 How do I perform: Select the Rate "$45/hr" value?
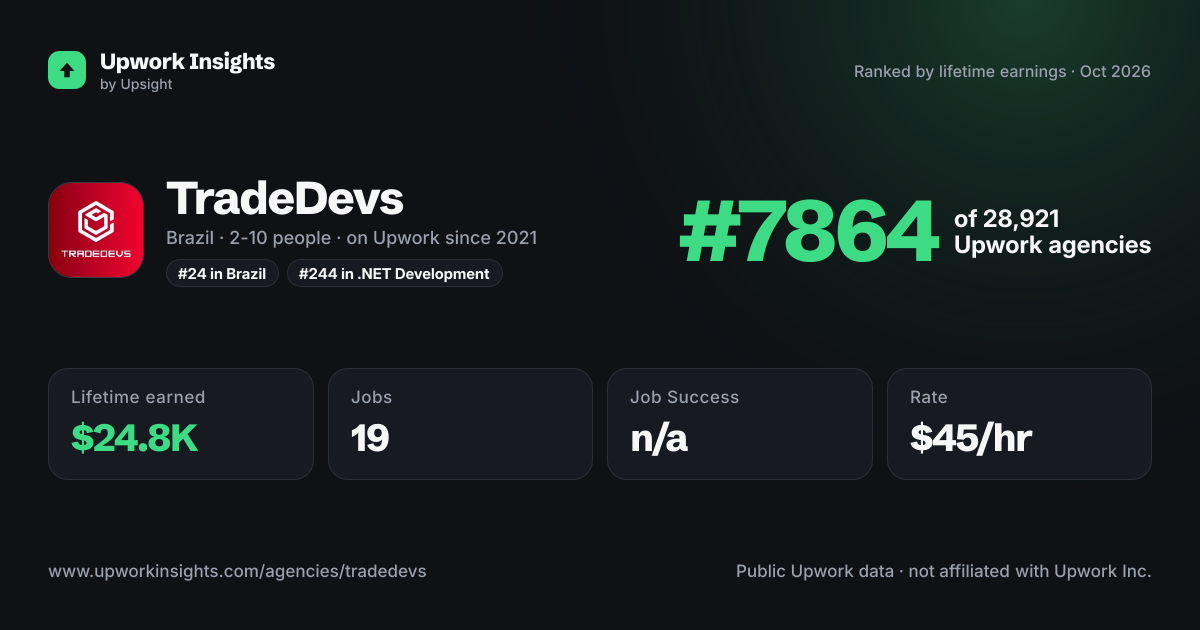tap(970, 438)
